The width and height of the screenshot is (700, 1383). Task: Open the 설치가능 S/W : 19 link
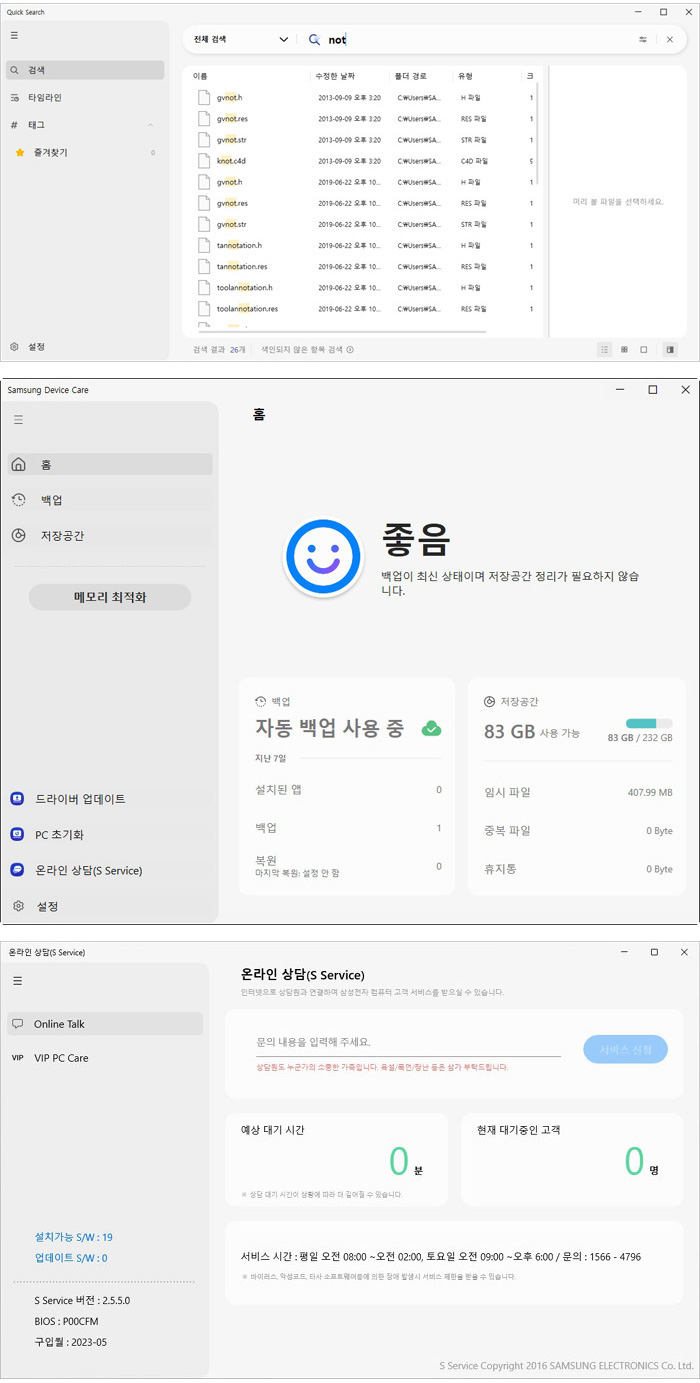pyautogui.click(x=74, y=1237)
